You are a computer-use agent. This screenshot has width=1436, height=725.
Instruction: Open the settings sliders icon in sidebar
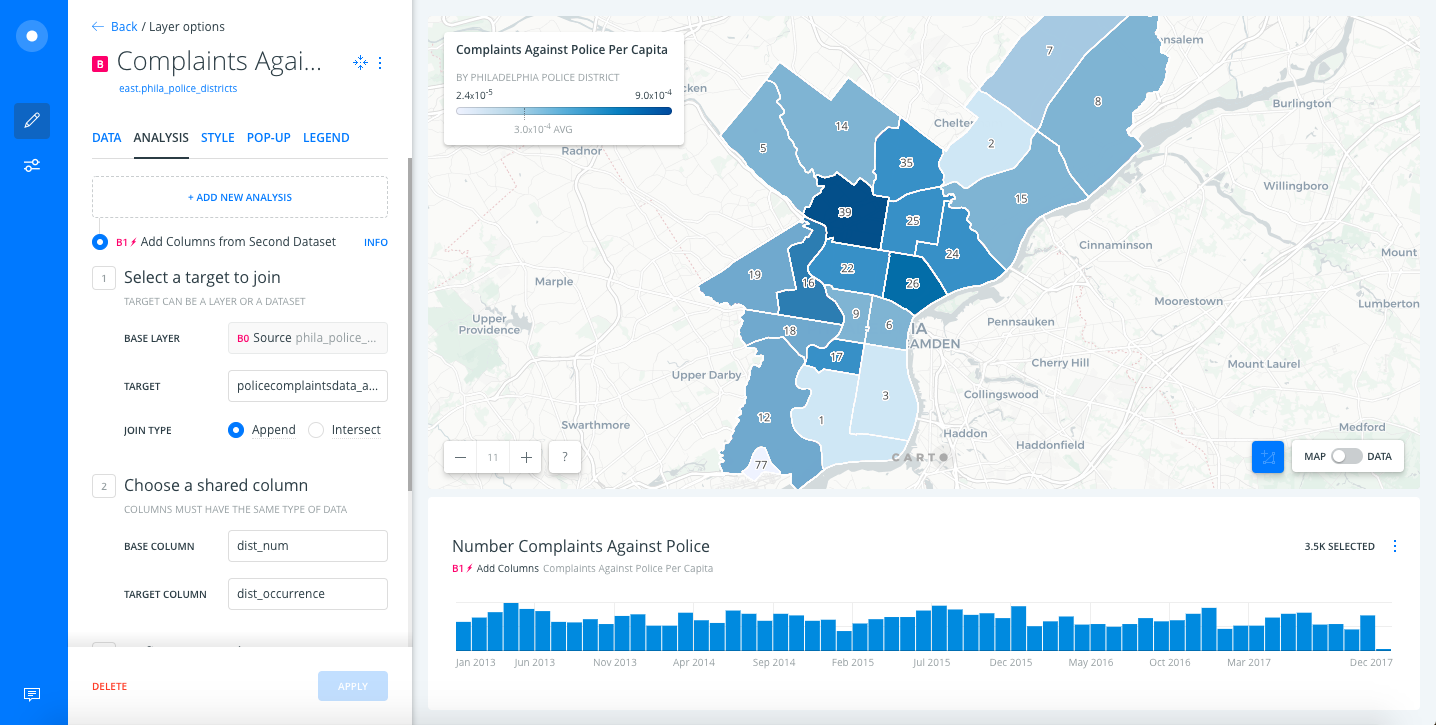(32, 166)
